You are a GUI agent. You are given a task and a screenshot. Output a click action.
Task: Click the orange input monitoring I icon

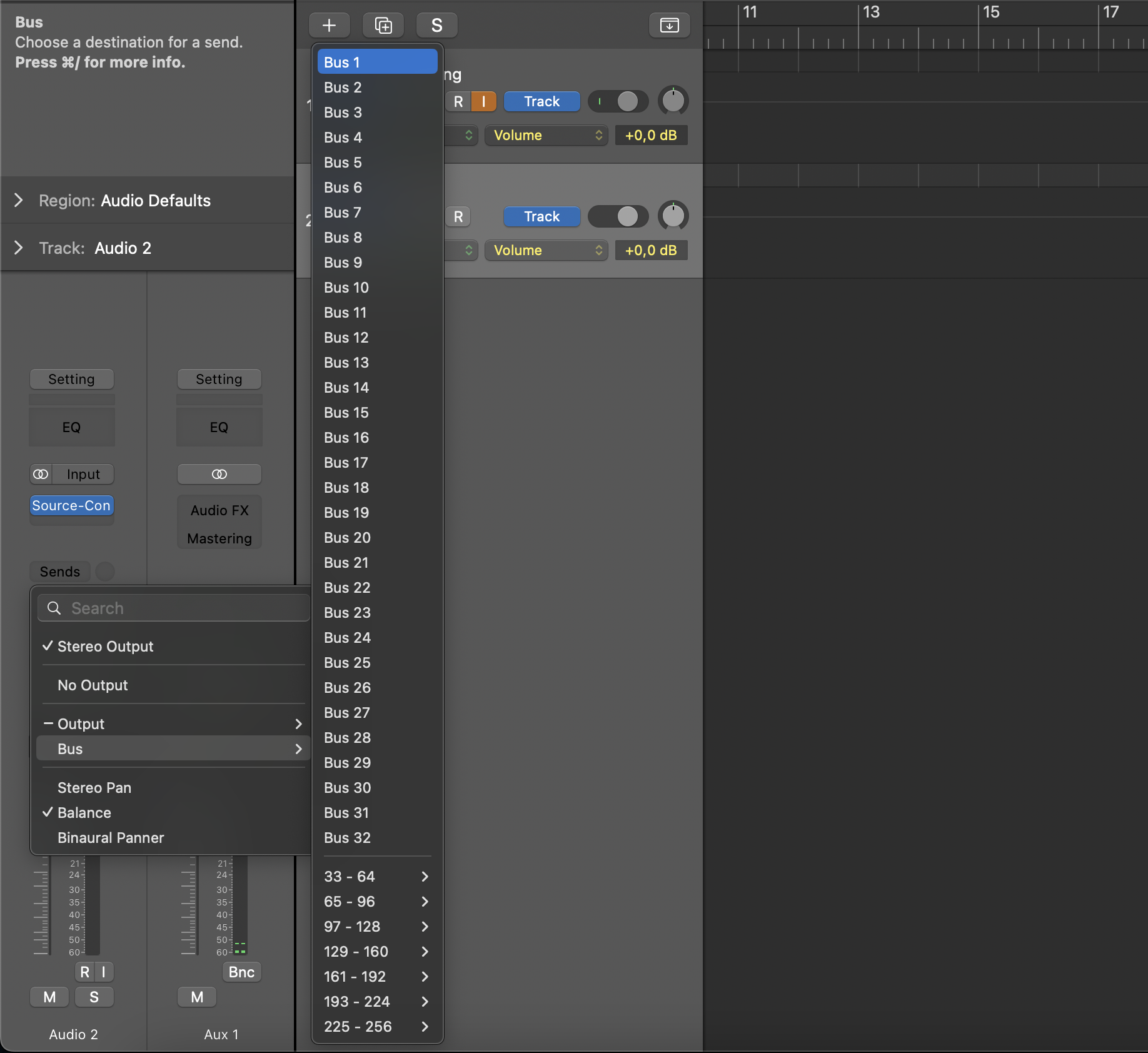pos(483,101)
